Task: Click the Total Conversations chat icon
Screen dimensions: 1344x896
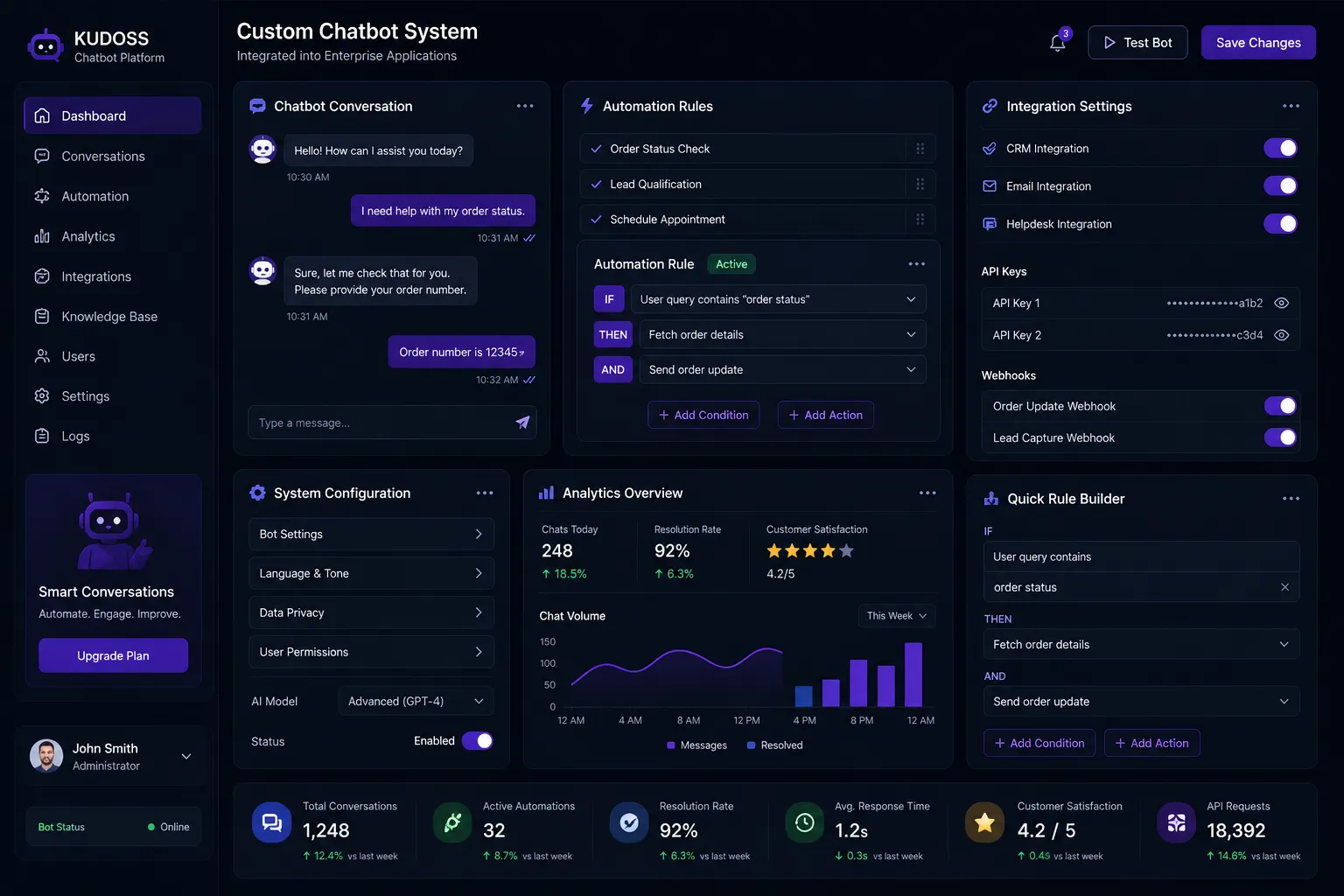Action: tap(272, 822)
